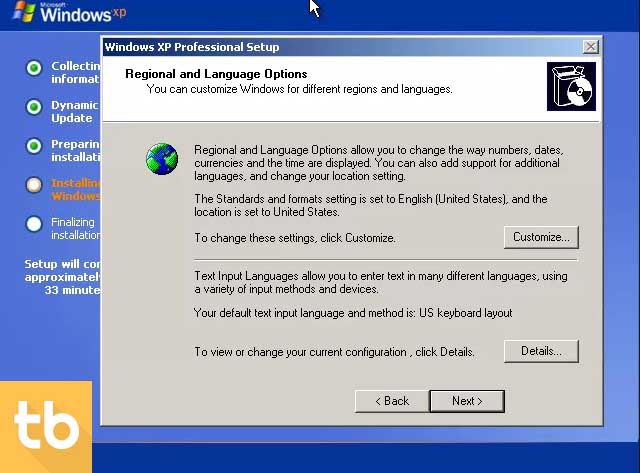Click the Customize... button

click(x=541, y=237)
